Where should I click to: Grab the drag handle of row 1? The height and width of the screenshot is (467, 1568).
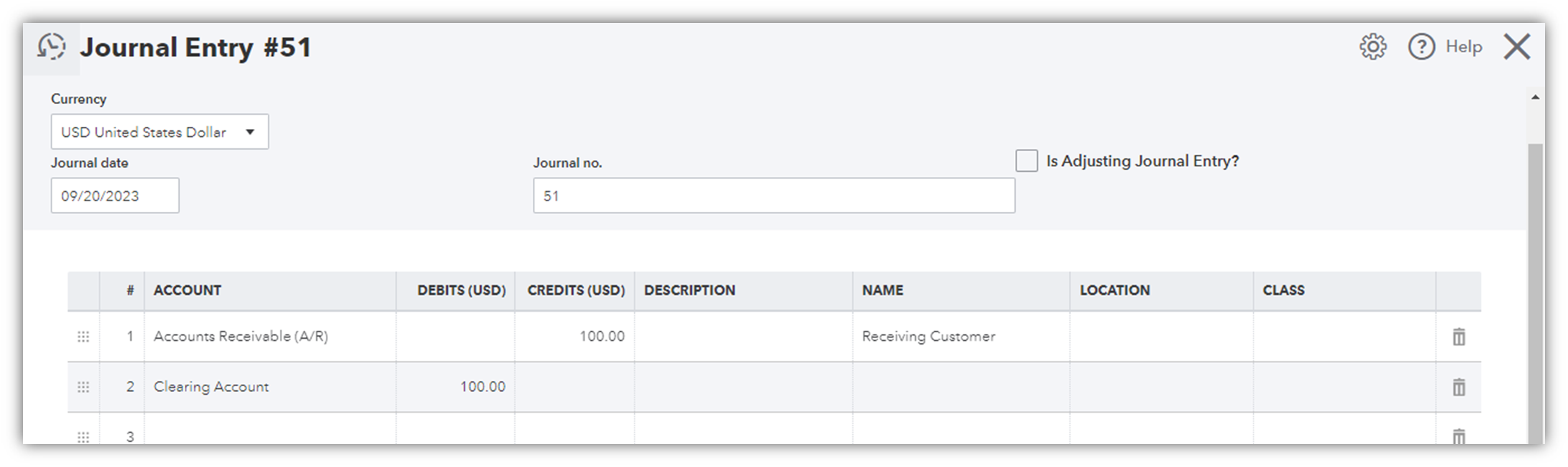[x=83, y=337]
